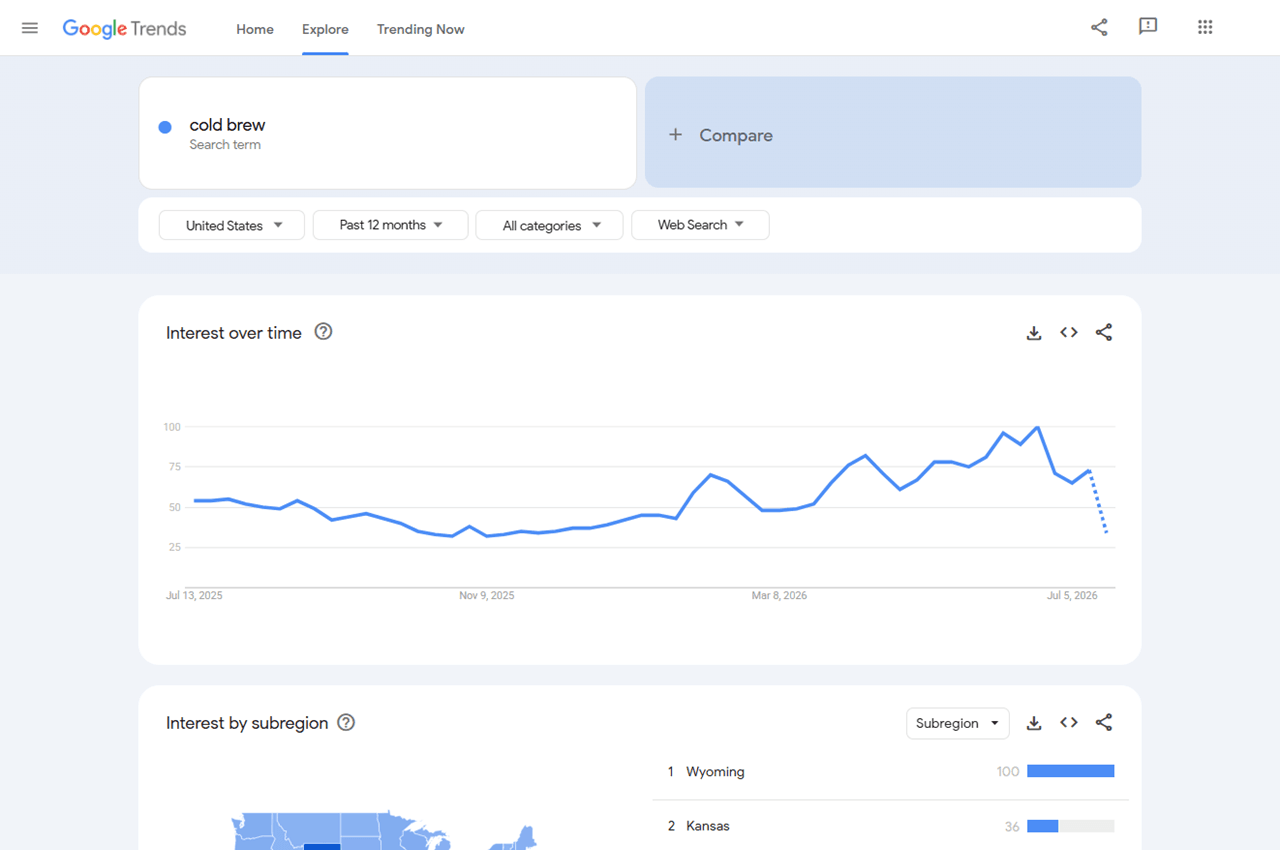Screen dimensions: 1280x850
Task: Click the Interest over time heading
Action: click(x=234, y=333)
